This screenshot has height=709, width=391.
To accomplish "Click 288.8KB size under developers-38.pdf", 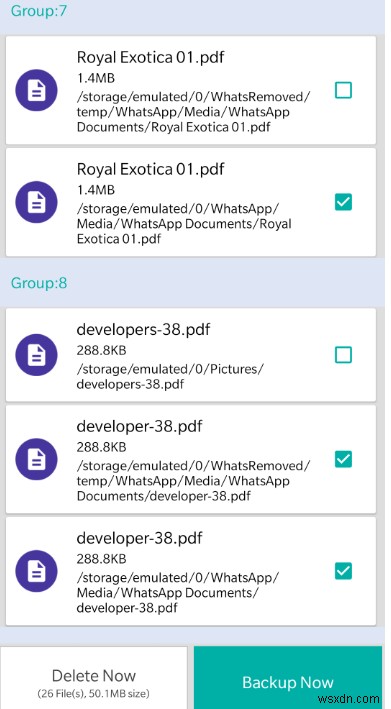I will click(x=101, y=350).
